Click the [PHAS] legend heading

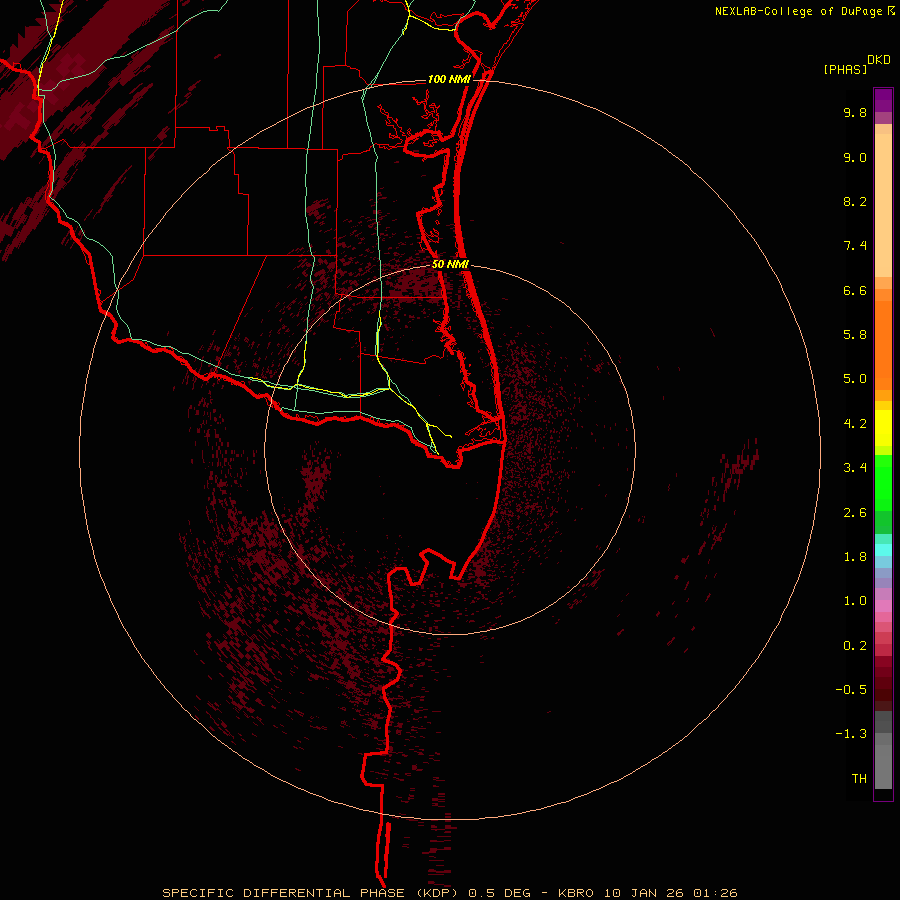coord(845,69)
